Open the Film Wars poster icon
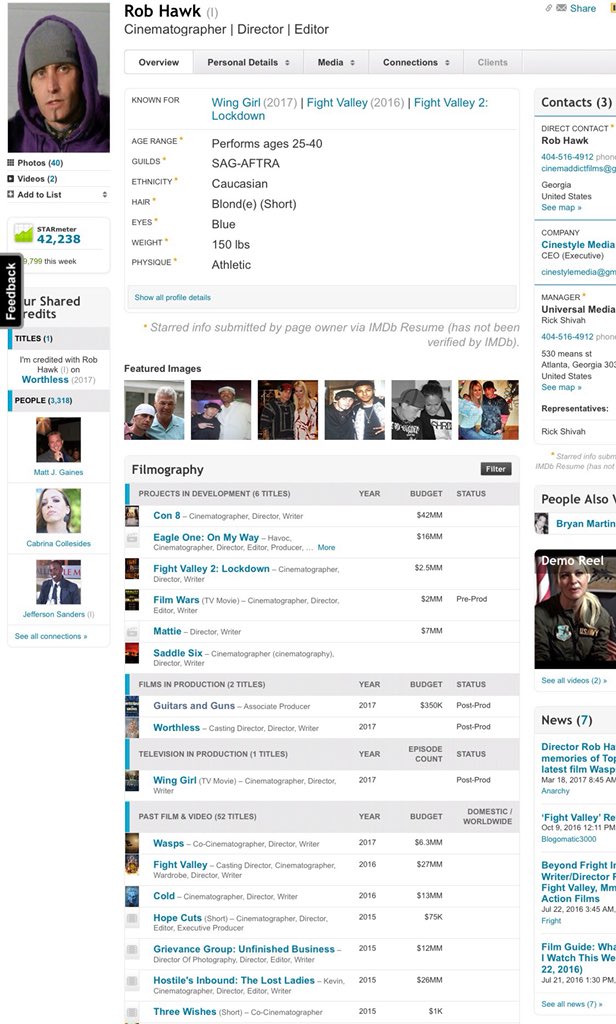 pos(132,600)
